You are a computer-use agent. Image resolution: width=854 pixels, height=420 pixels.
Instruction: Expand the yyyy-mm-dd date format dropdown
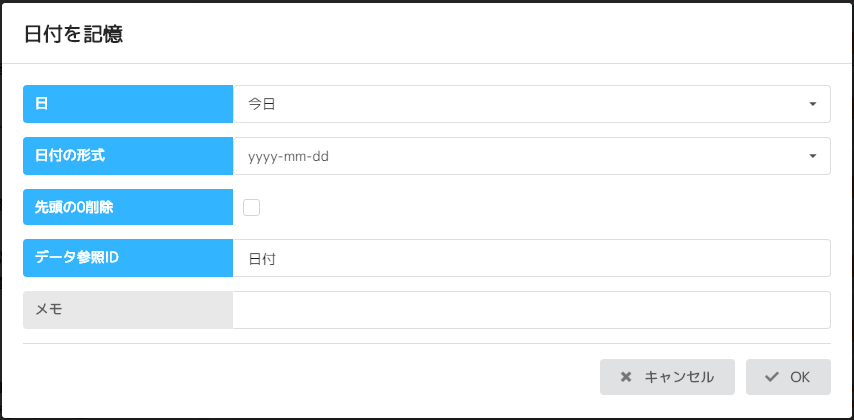pos(531,156)
